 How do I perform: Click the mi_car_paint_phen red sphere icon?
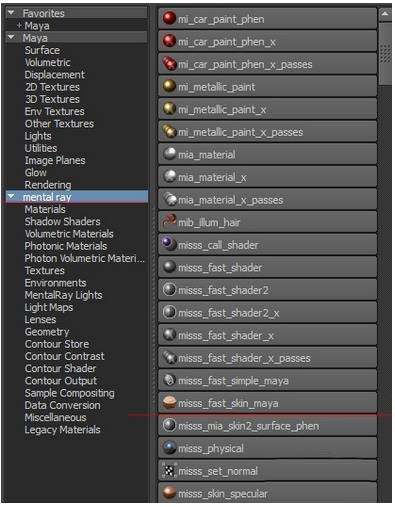(169, 18)
